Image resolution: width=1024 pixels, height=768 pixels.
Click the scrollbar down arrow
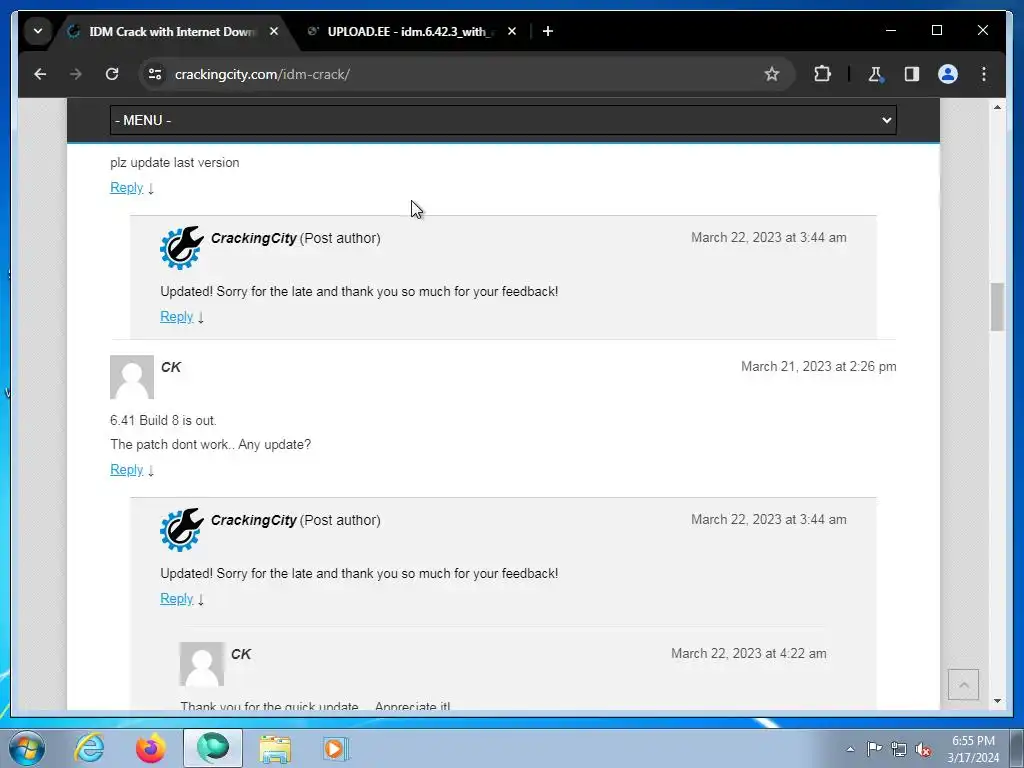pyautogui.click(x=997, y=701)
